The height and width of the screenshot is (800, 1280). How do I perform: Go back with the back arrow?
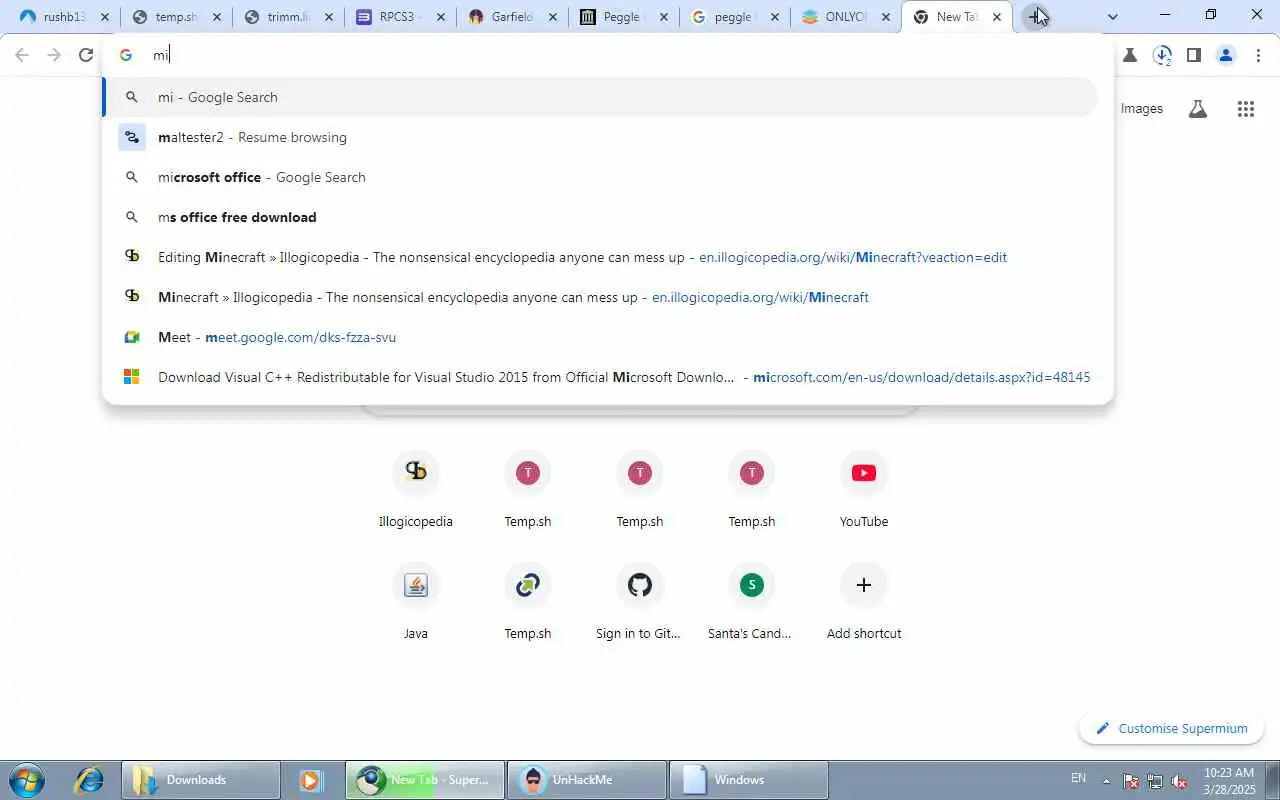coord(22,55)
